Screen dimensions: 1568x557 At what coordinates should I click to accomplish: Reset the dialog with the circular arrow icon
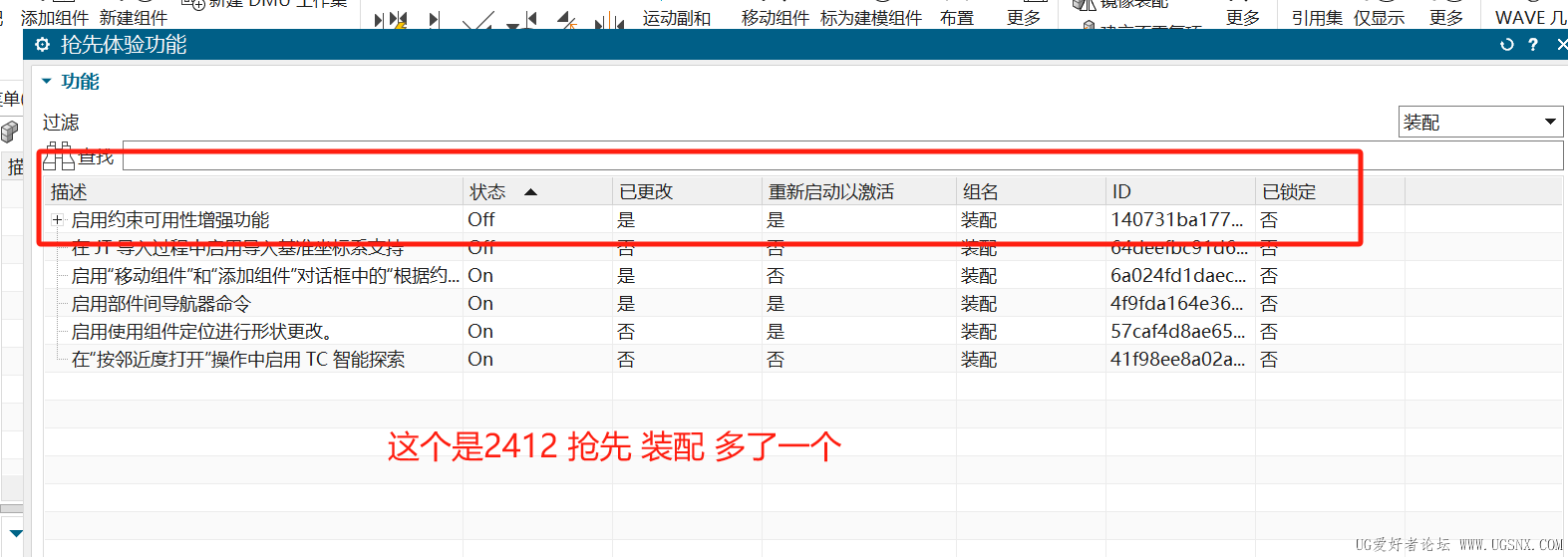point(1507,45)
